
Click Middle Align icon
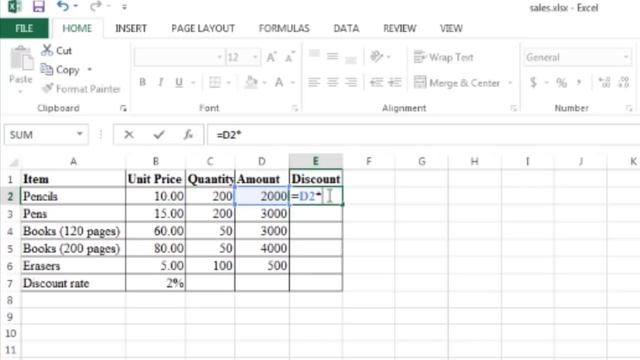tap(333, 56)
